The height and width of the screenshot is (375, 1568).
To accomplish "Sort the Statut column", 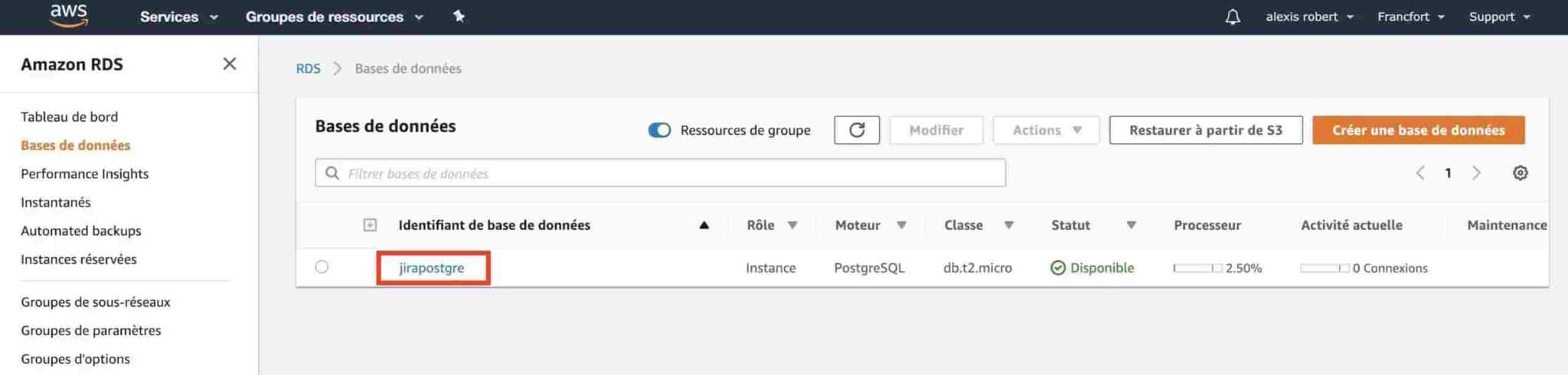I will [1131, 225].
